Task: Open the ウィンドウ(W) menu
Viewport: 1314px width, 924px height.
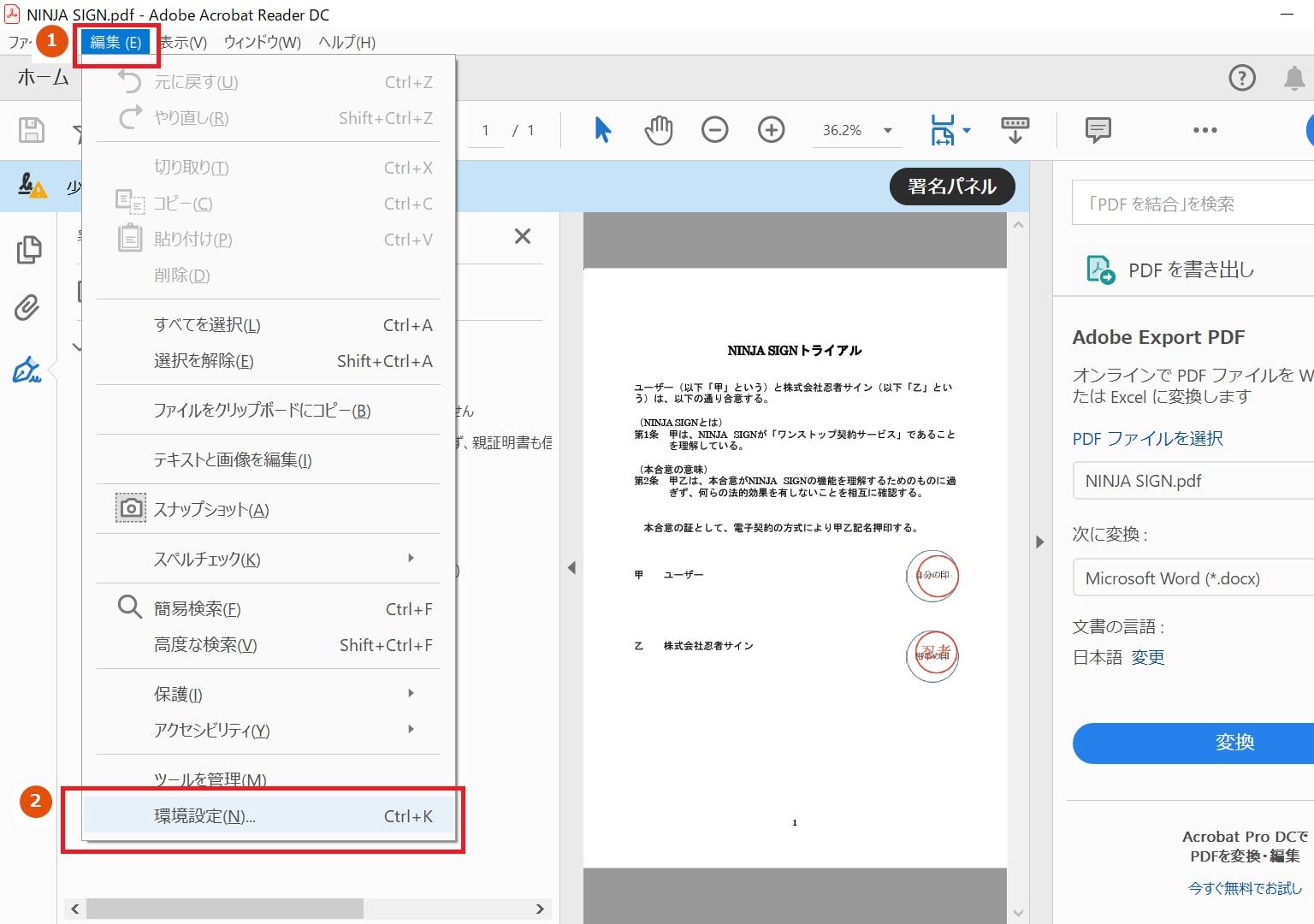Action: (x=263, y=42)
